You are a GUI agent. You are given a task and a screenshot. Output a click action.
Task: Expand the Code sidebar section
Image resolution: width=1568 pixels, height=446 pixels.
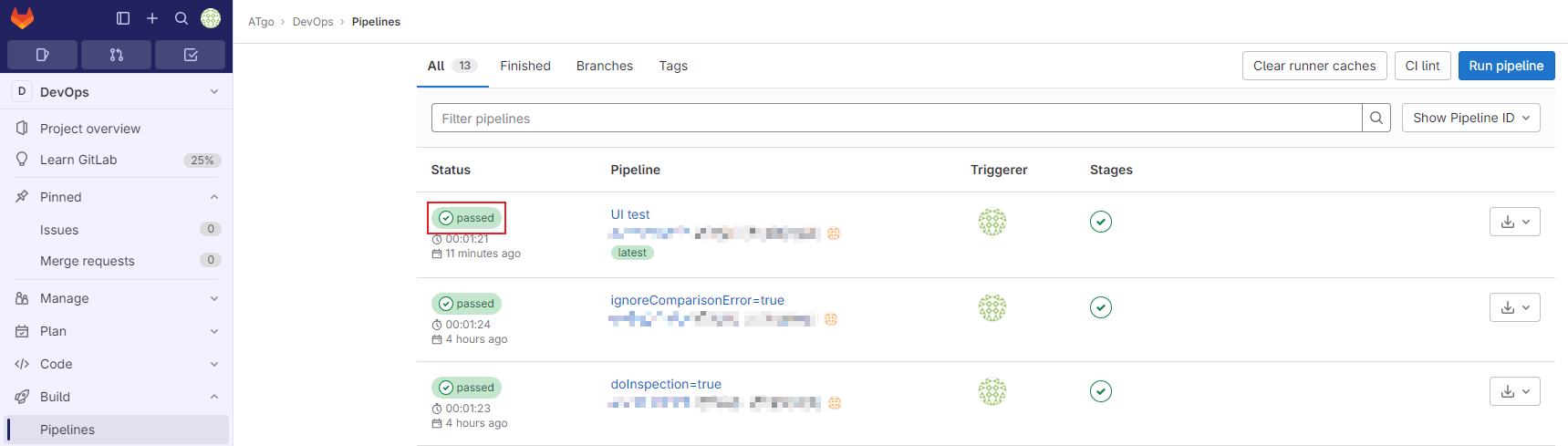[214, 364]
